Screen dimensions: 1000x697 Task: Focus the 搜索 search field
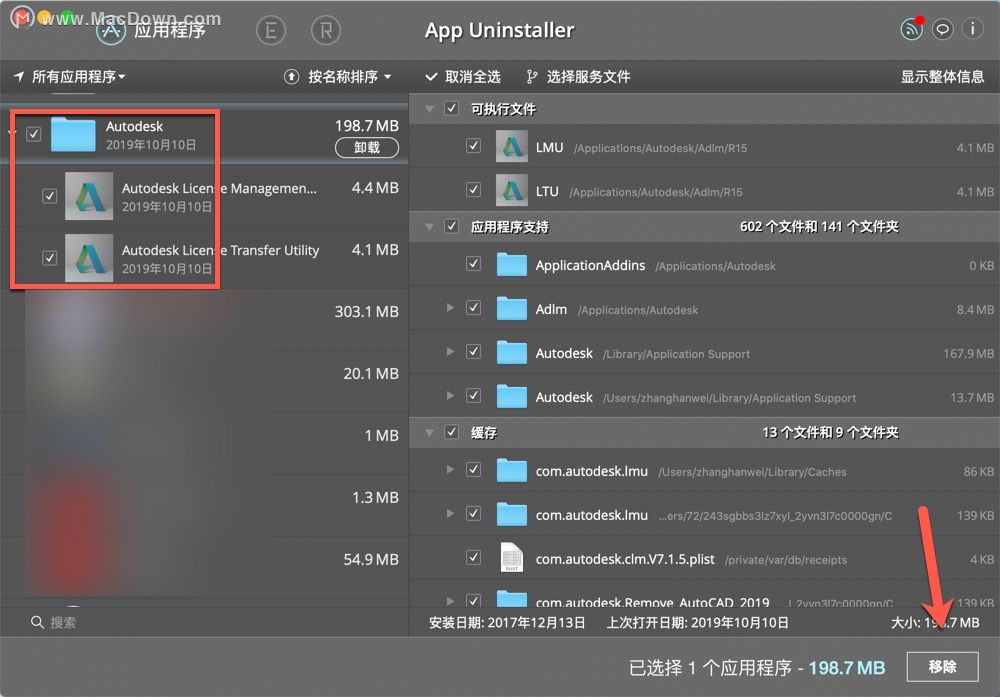click(x=204, y=622)
